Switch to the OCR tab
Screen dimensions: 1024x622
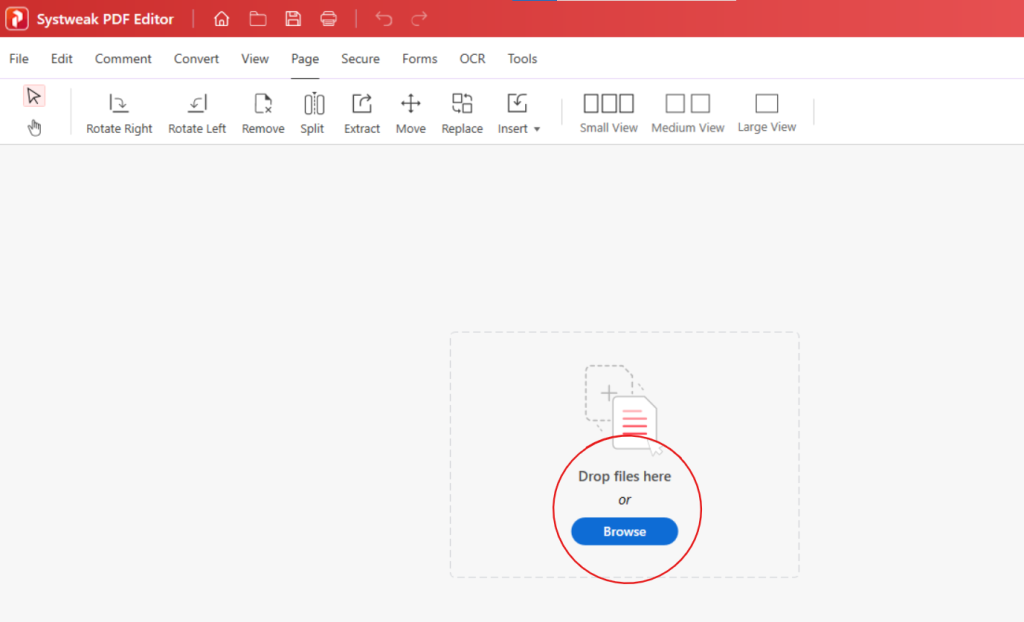[472, 58]
